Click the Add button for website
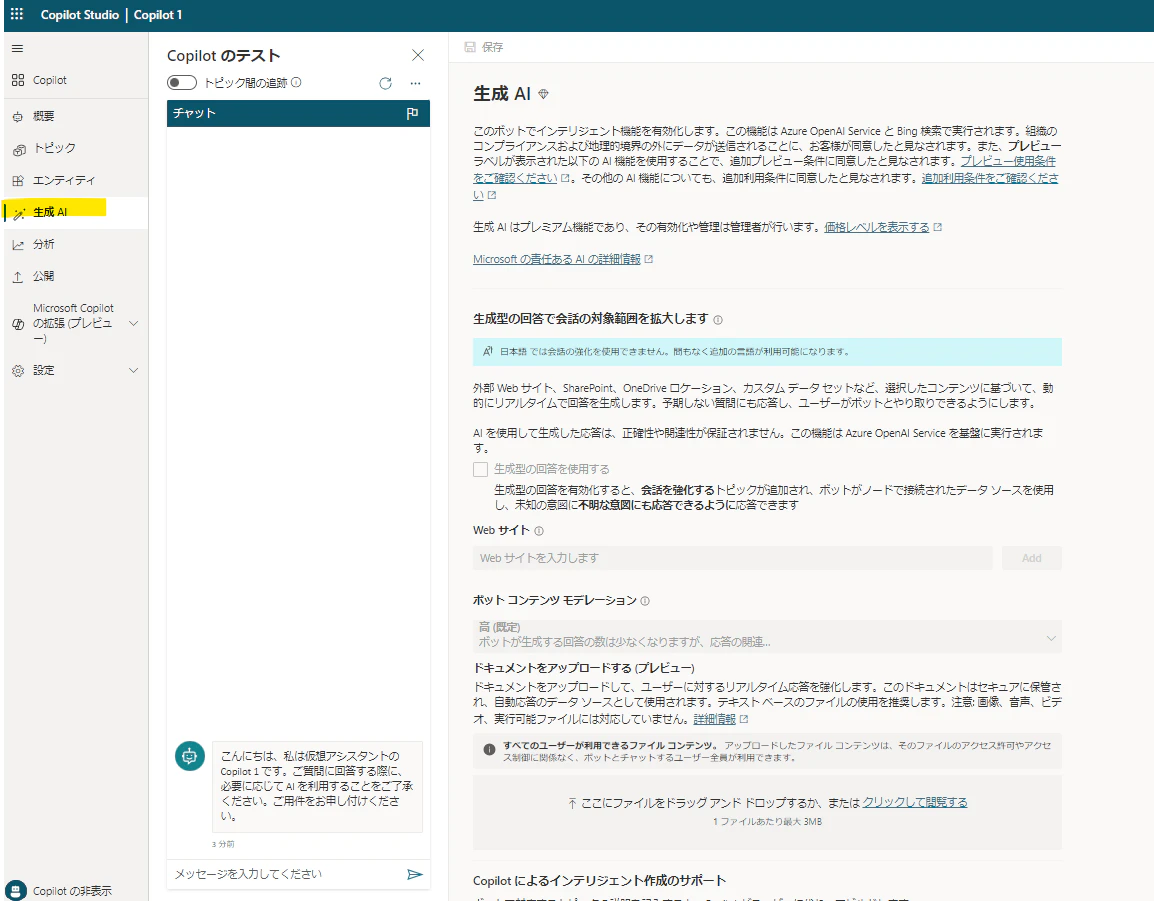1154x901 pixels. 1031,558
